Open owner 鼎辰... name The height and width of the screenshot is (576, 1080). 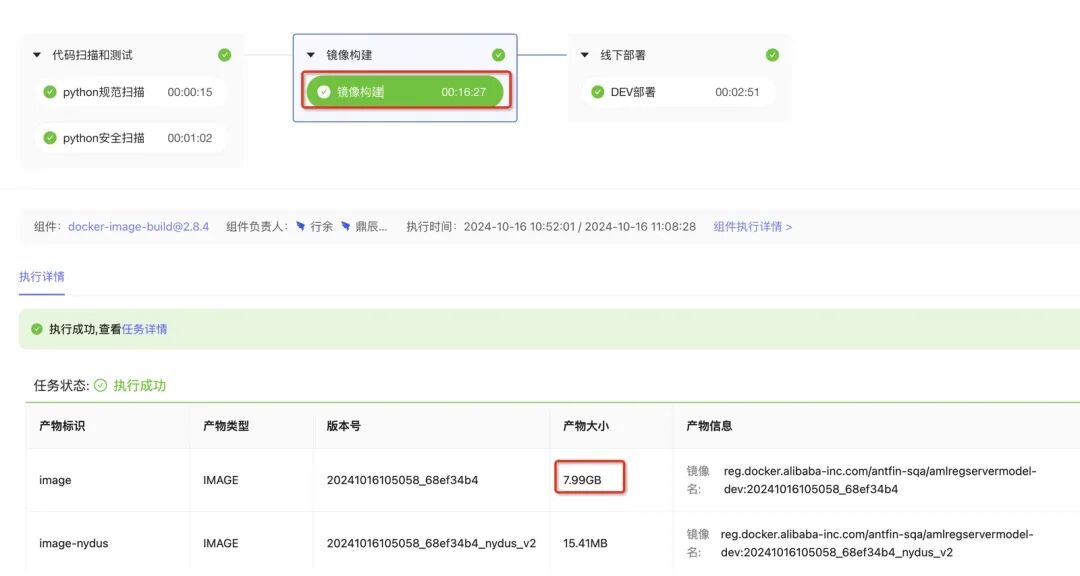pyautogui.click(x=371, y=227)
